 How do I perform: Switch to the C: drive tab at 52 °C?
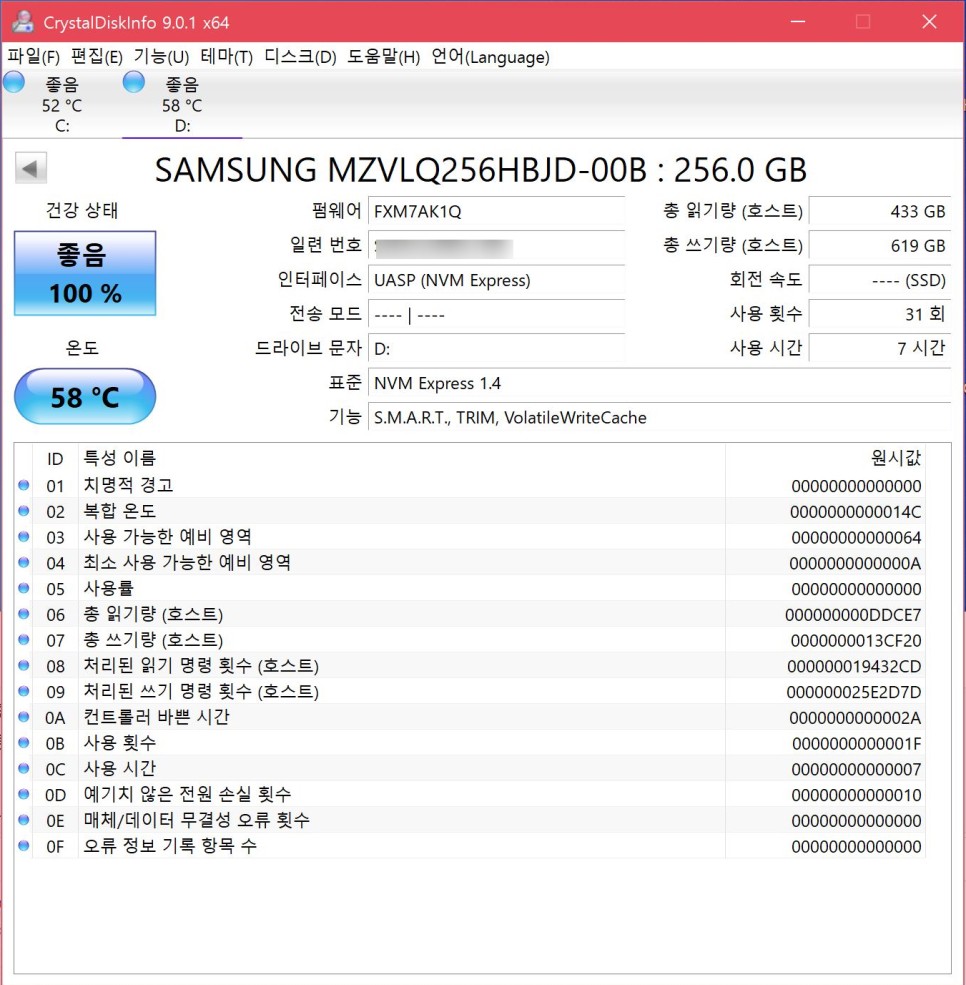tap(62, 104)
